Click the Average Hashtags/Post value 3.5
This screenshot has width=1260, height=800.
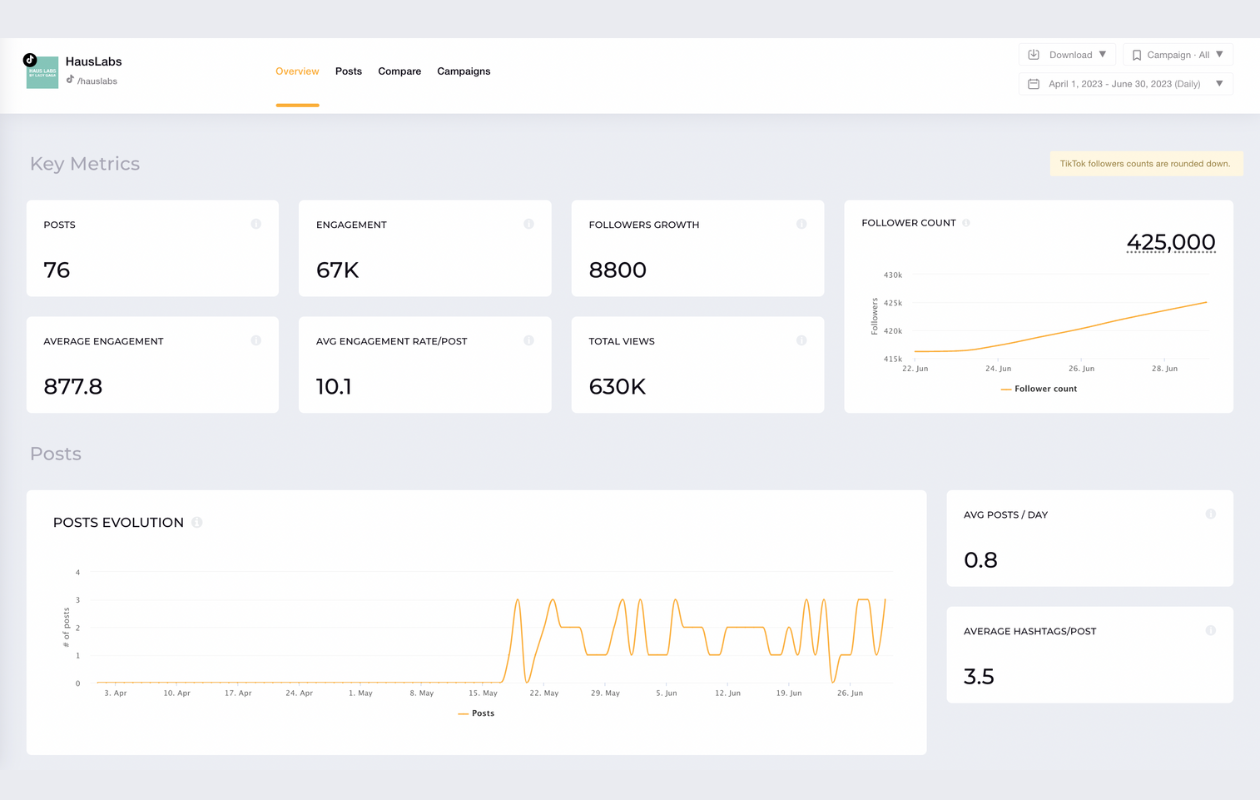[x=979, y=677]
